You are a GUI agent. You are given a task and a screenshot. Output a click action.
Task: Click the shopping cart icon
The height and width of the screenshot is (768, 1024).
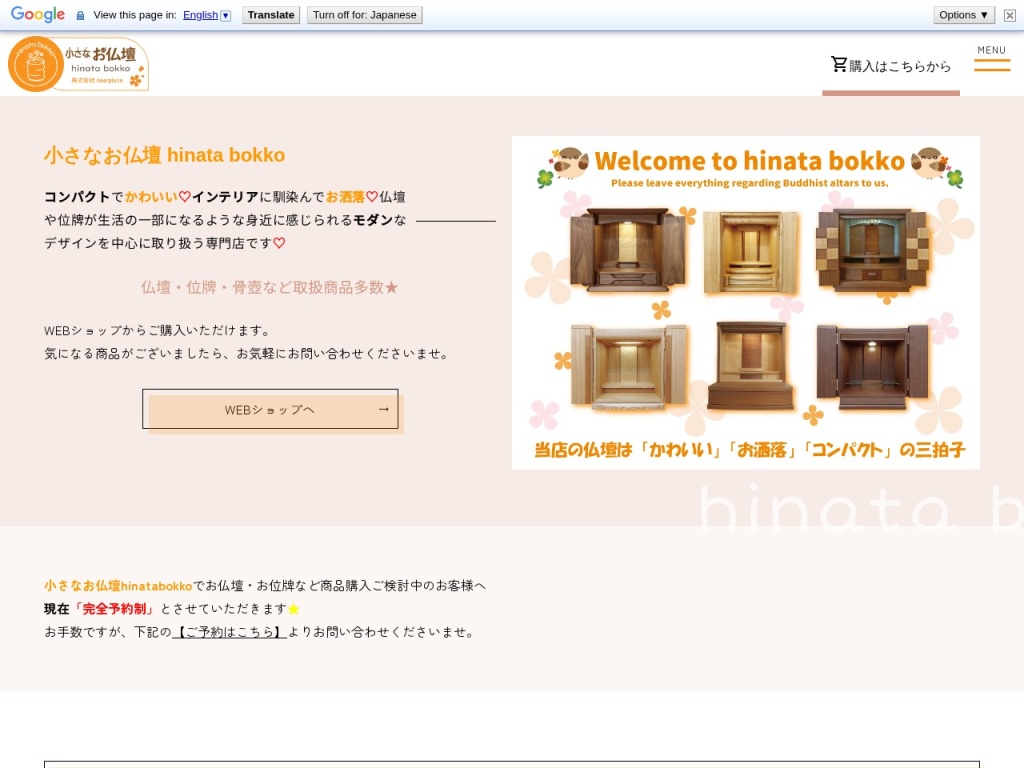[x=838, y=64]
